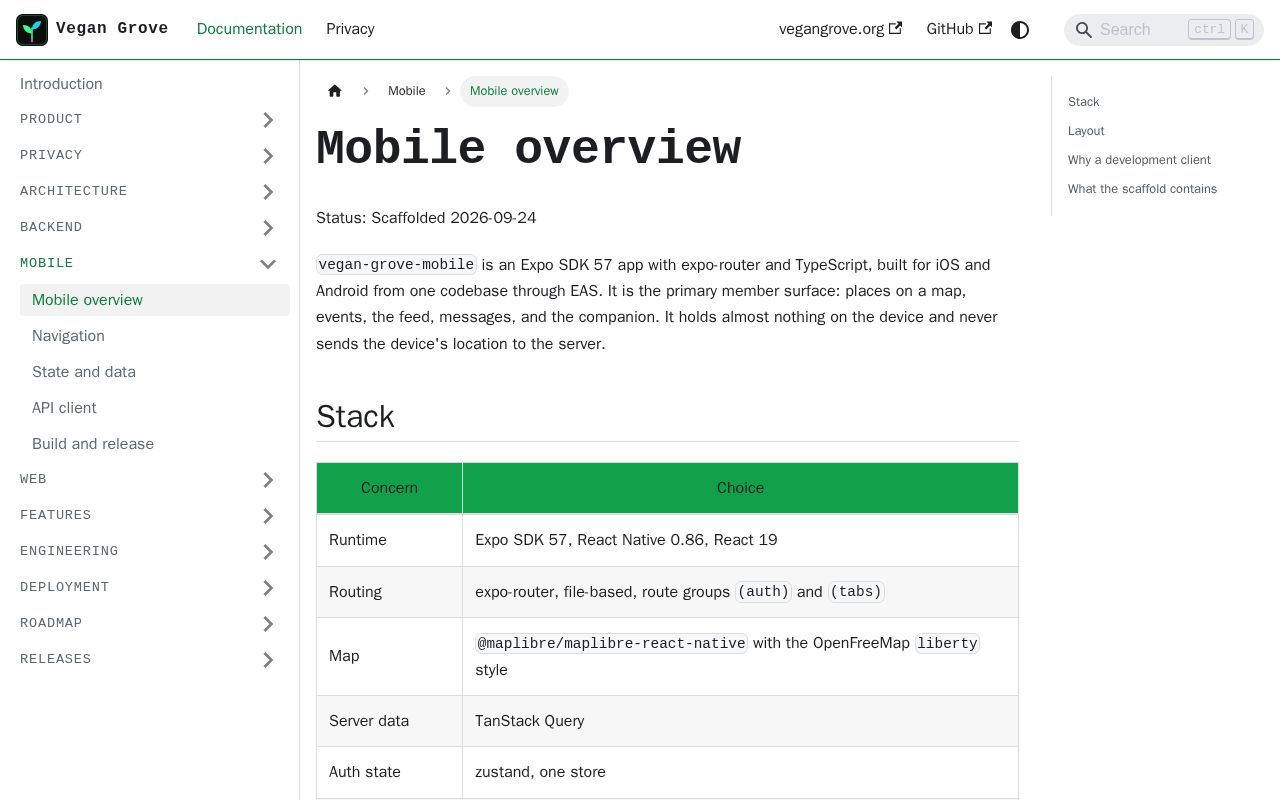This screenshot has width=1280, height=800.
Task: Switch to the Documentation nav tab
Action: coord(249,29)
